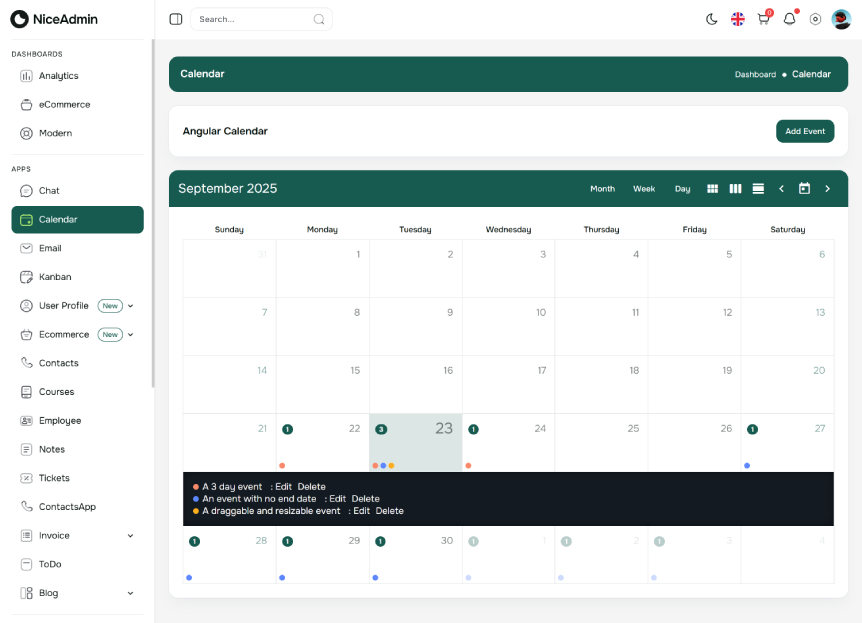Switch calendar to month grid view icon

click(713, 188)
